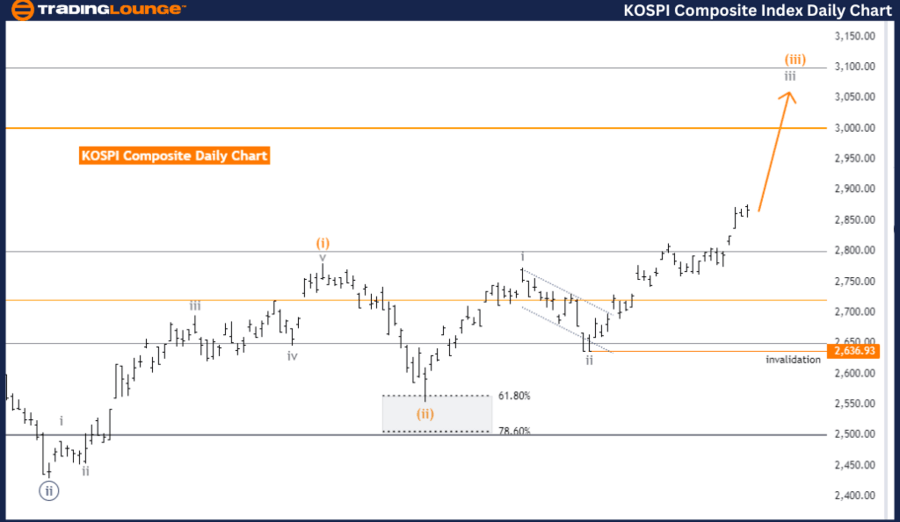This screenshot has width=900, height=522.
Task: Select the orange 2,636.93 price tag
Action: [853, 351]
